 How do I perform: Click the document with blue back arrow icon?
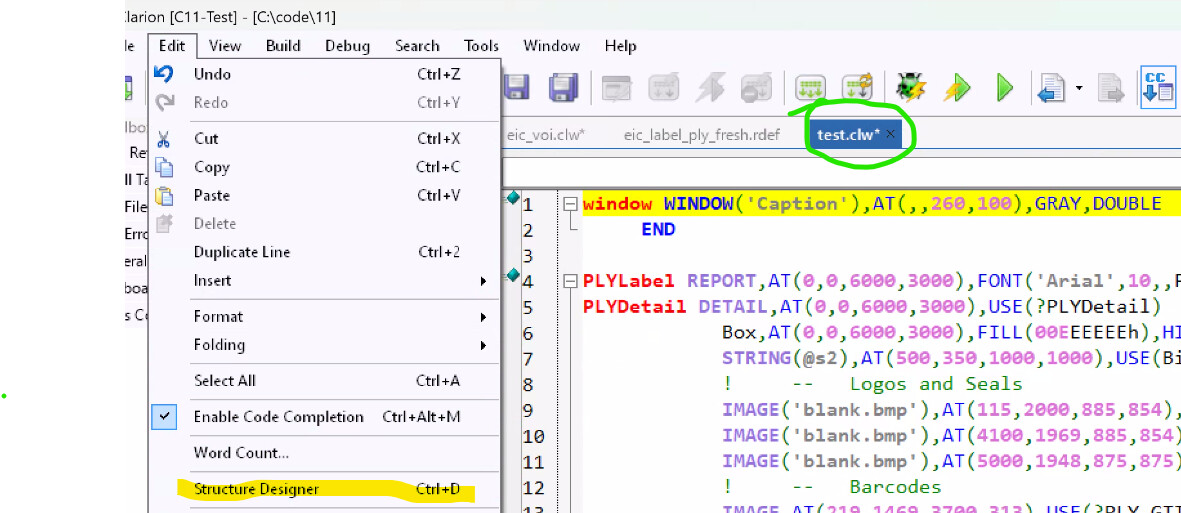pyautogui.click(x=1050, y=88)
